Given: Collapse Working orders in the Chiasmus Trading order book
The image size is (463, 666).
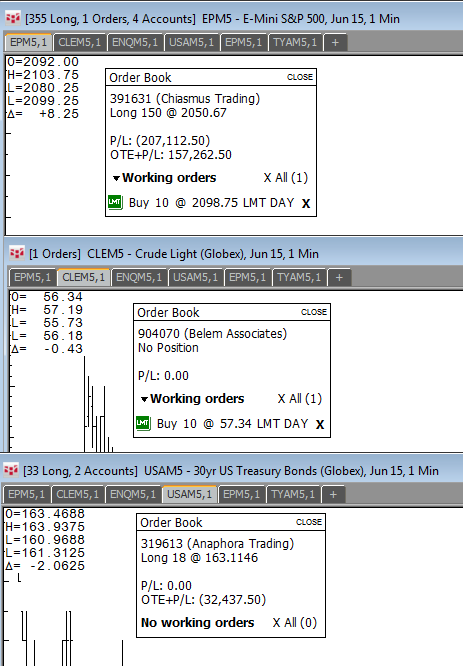Looking at the screenshot, I should click(x=116, y=178).
